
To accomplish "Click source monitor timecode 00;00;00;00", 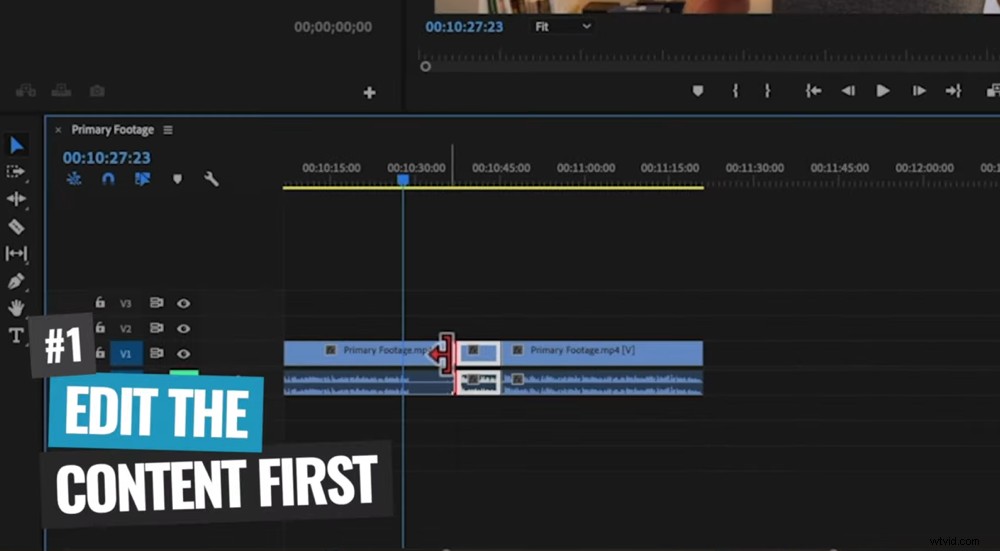I will [332, 27].
